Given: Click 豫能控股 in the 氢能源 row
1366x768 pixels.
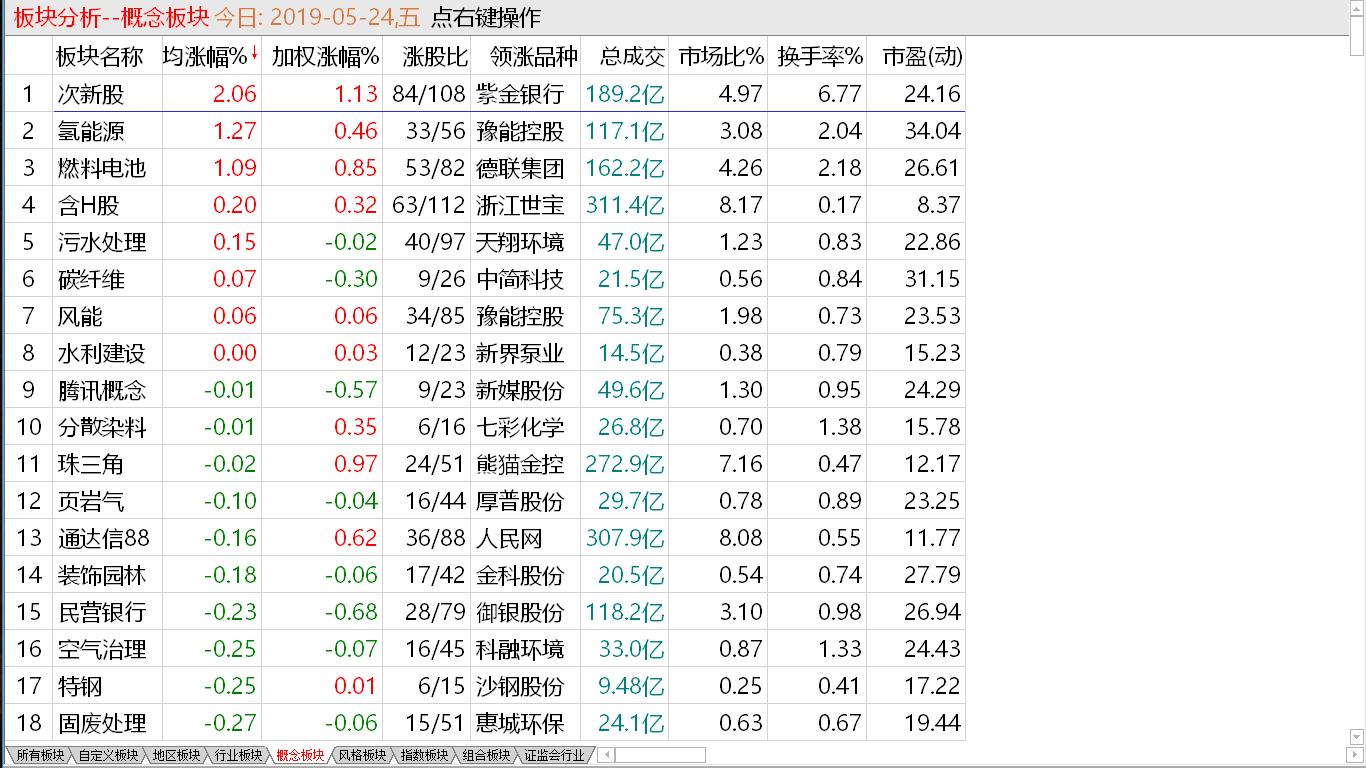Looking at the screenshot, I should 520,131.
